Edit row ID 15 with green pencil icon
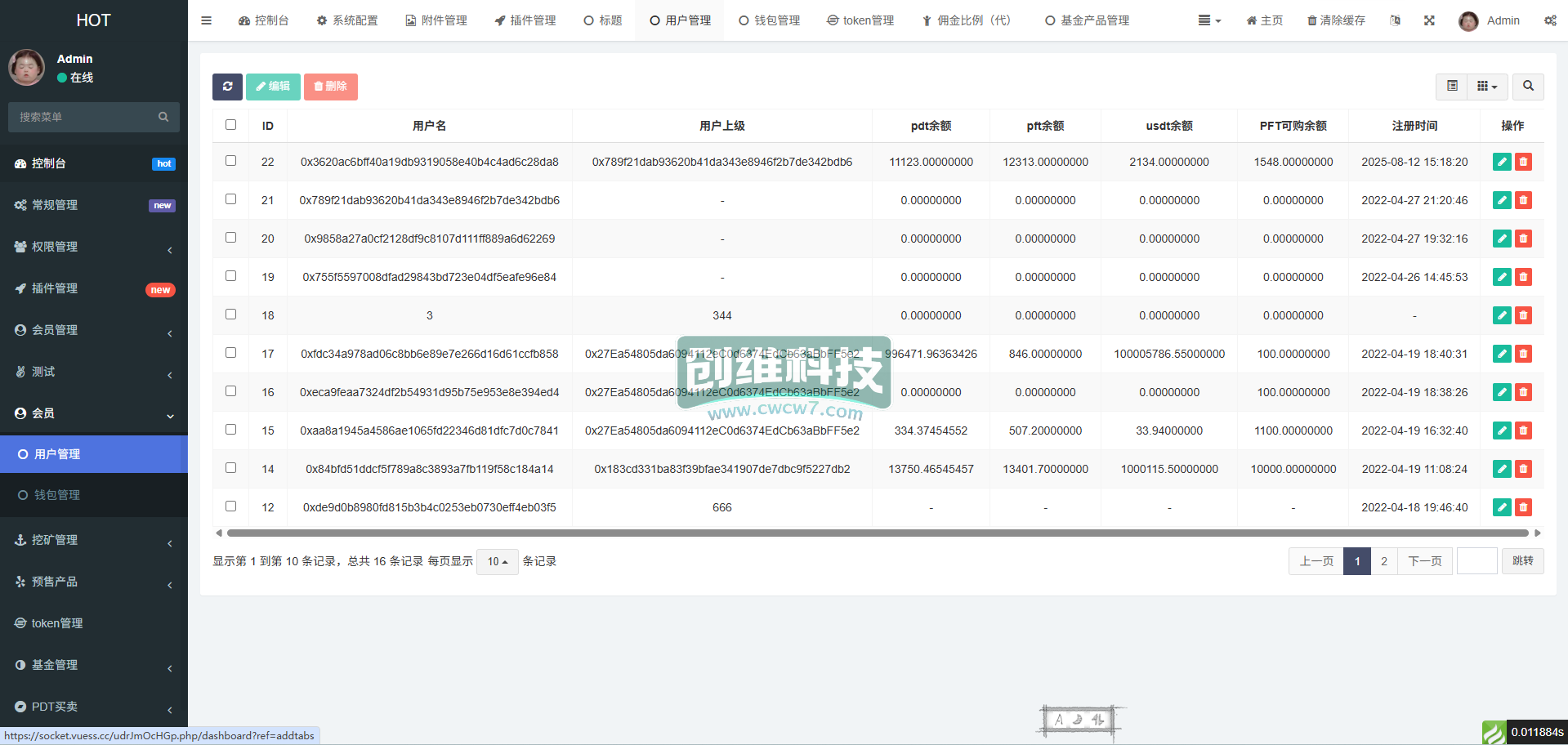Viewport: 1568px width, 745px height. tap(1502, 430)
